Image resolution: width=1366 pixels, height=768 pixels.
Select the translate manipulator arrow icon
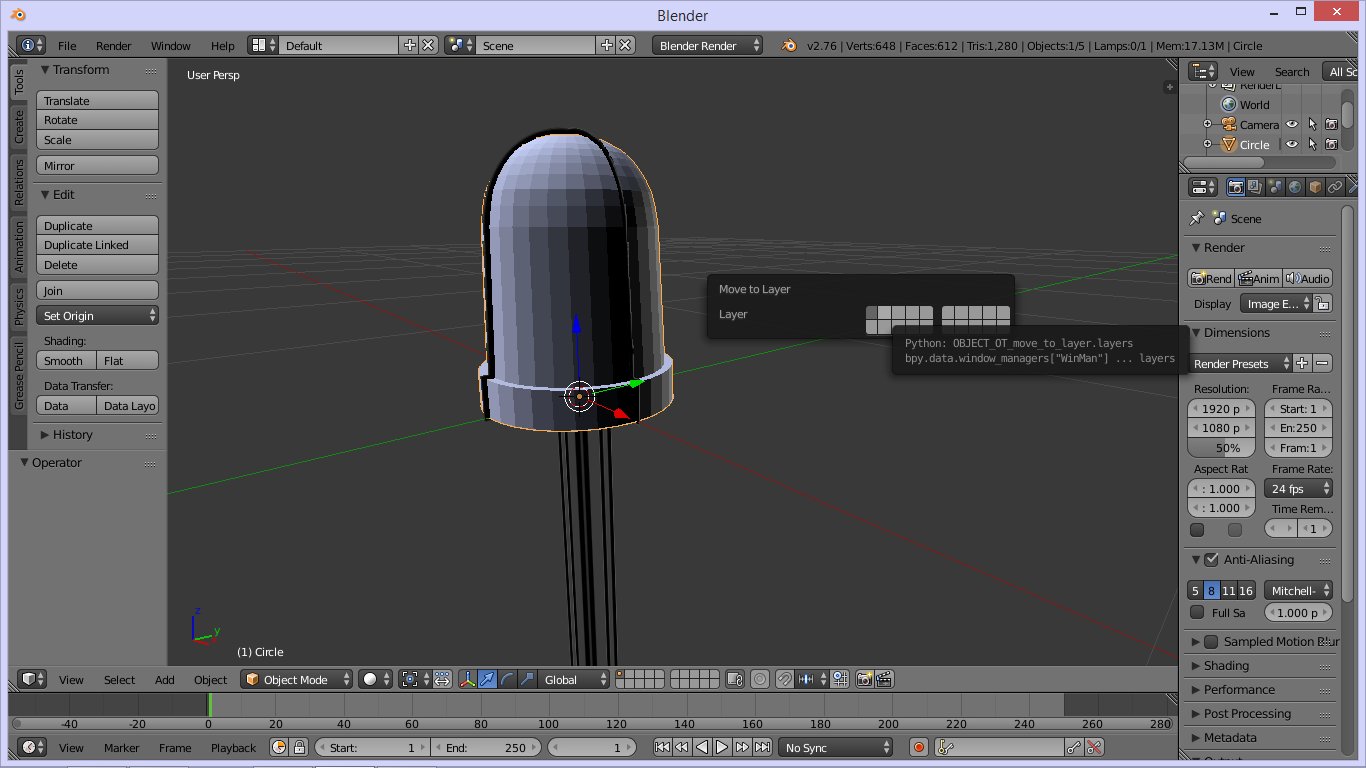coord(487,679)
